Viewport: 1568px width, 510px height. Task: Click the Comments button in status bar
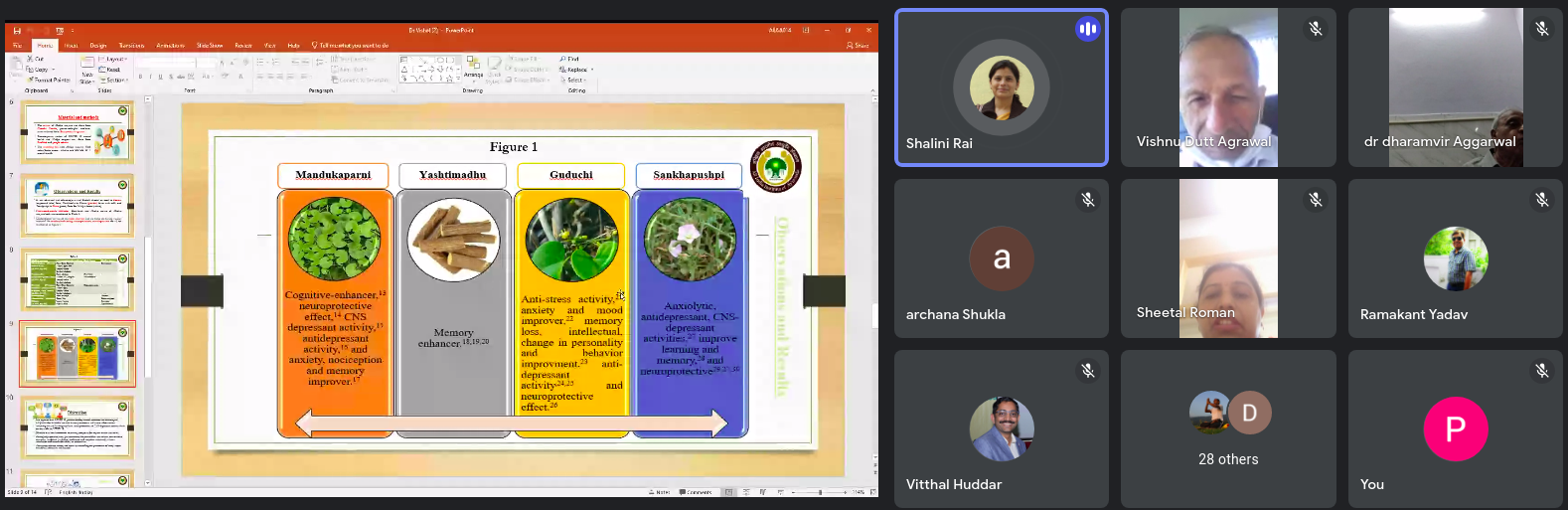696,492
